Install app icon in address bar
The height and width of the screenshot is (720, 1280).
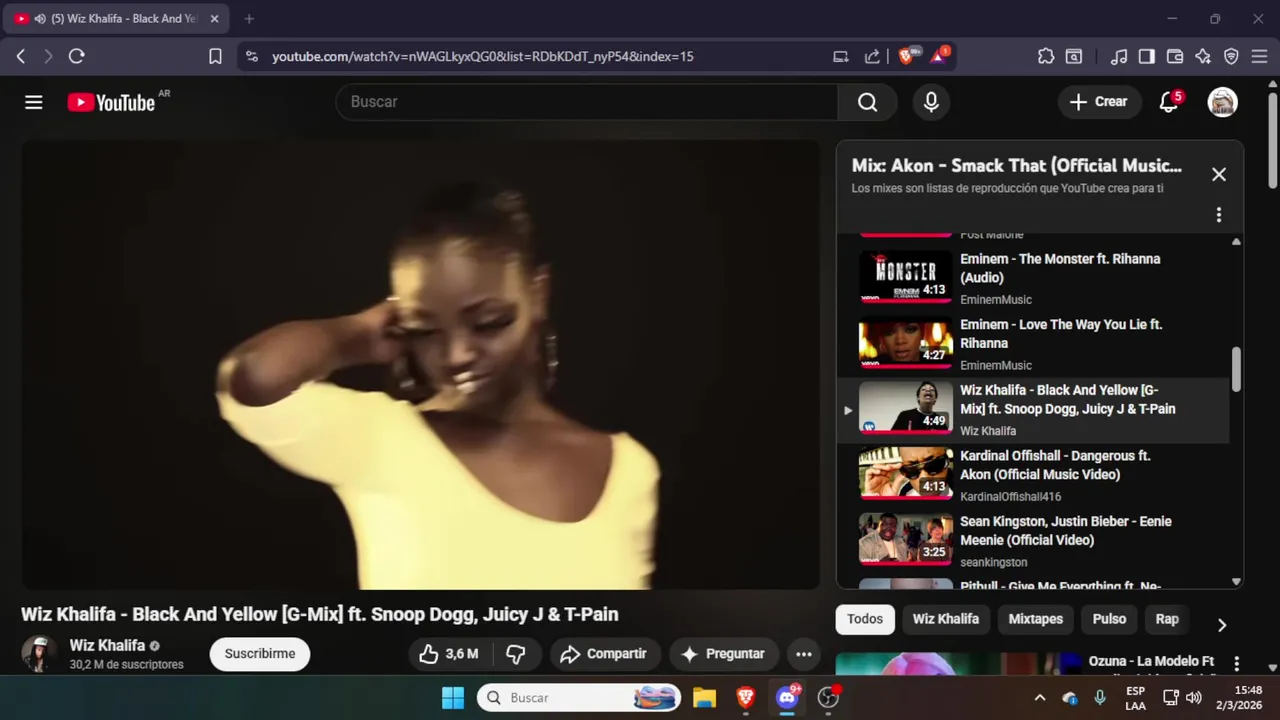[x=841, y=57]
